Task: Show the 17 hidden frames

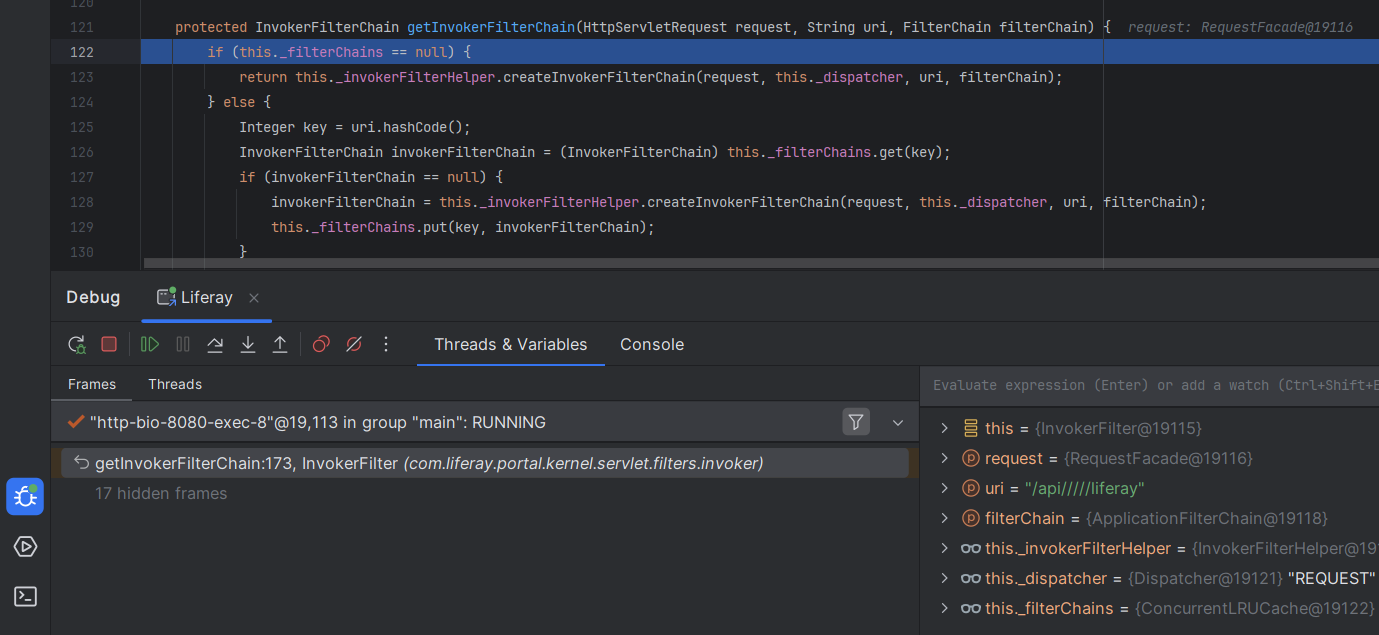Action: tap(161, 493)
